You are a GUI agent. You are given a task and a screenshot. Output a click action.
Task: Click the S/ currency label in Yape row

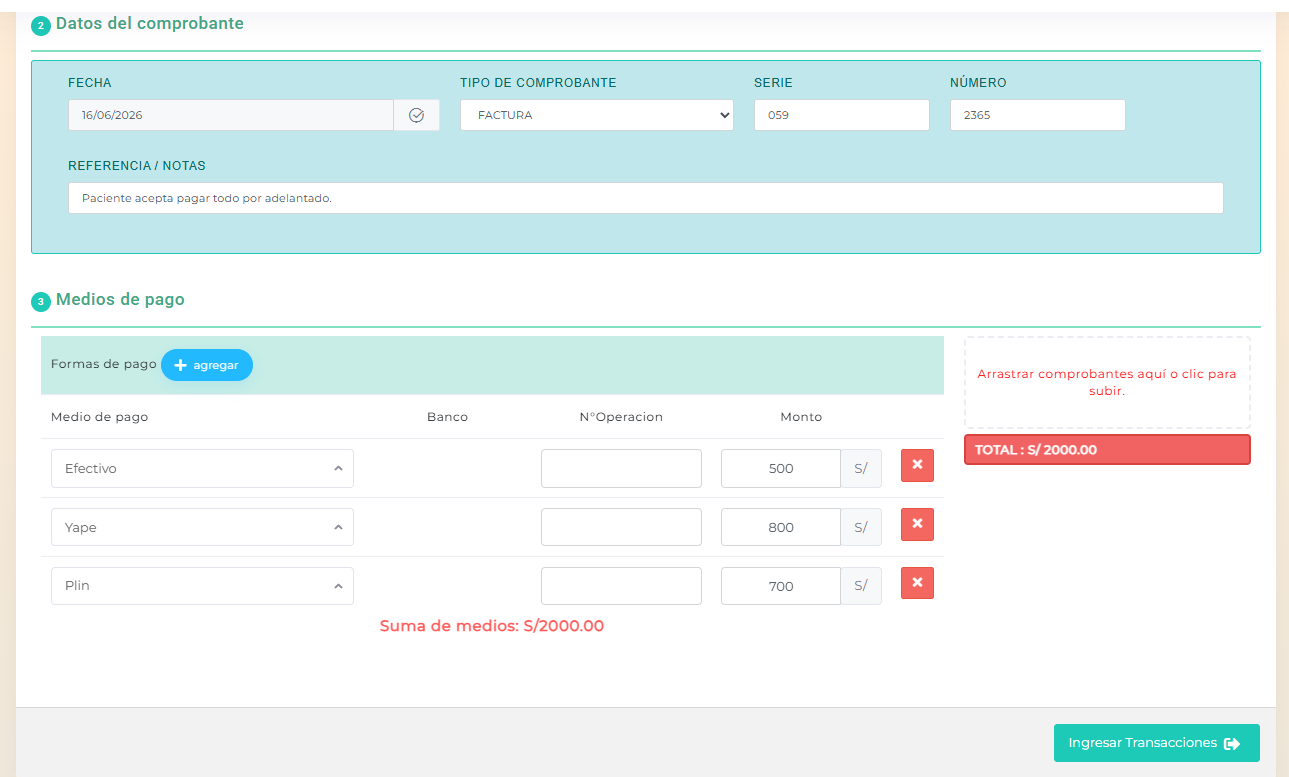[x=861, y=527]
